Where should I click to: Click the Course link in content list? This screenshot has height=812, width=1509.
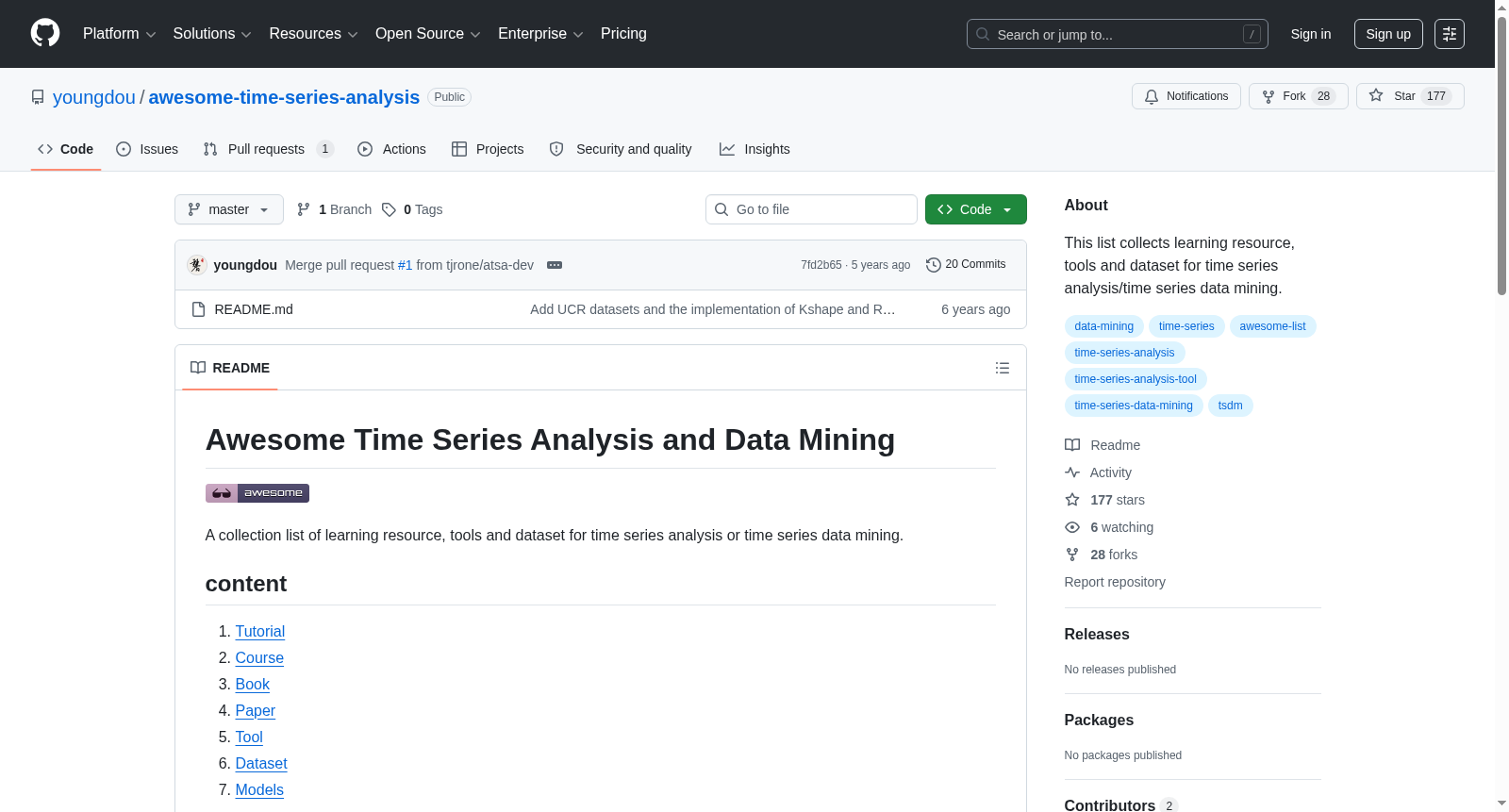coord(259,658)
